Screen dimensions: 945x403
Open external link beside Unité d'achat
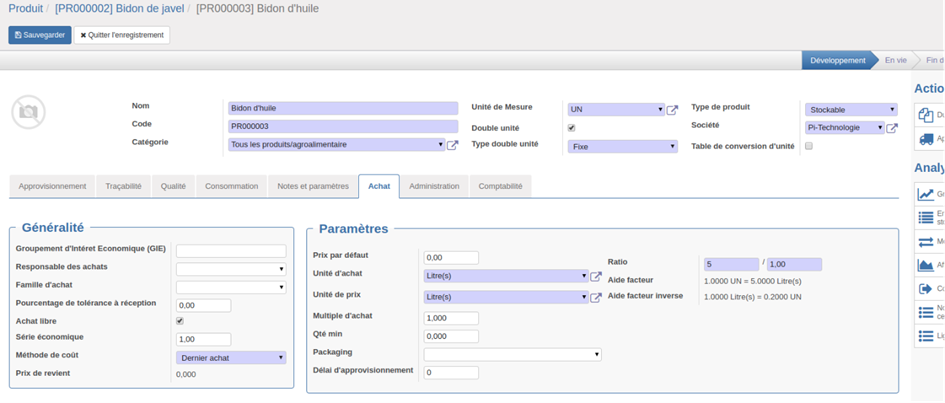click(x=596, y=277)
